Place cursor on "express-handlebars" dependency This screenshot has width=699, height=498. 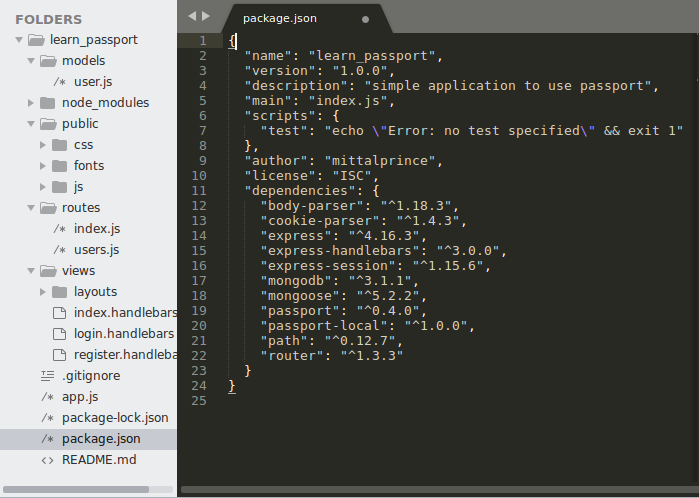pos(340,251)
